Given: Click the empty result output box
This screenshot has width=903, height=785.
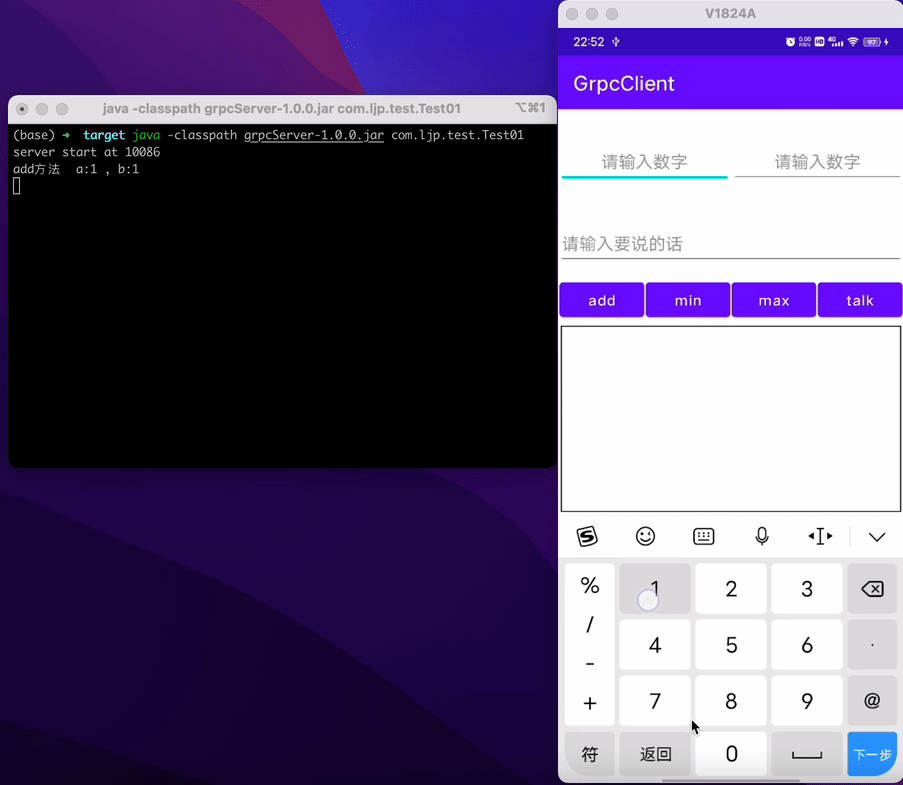Looking at the screenshot, I should pos(730,419).
